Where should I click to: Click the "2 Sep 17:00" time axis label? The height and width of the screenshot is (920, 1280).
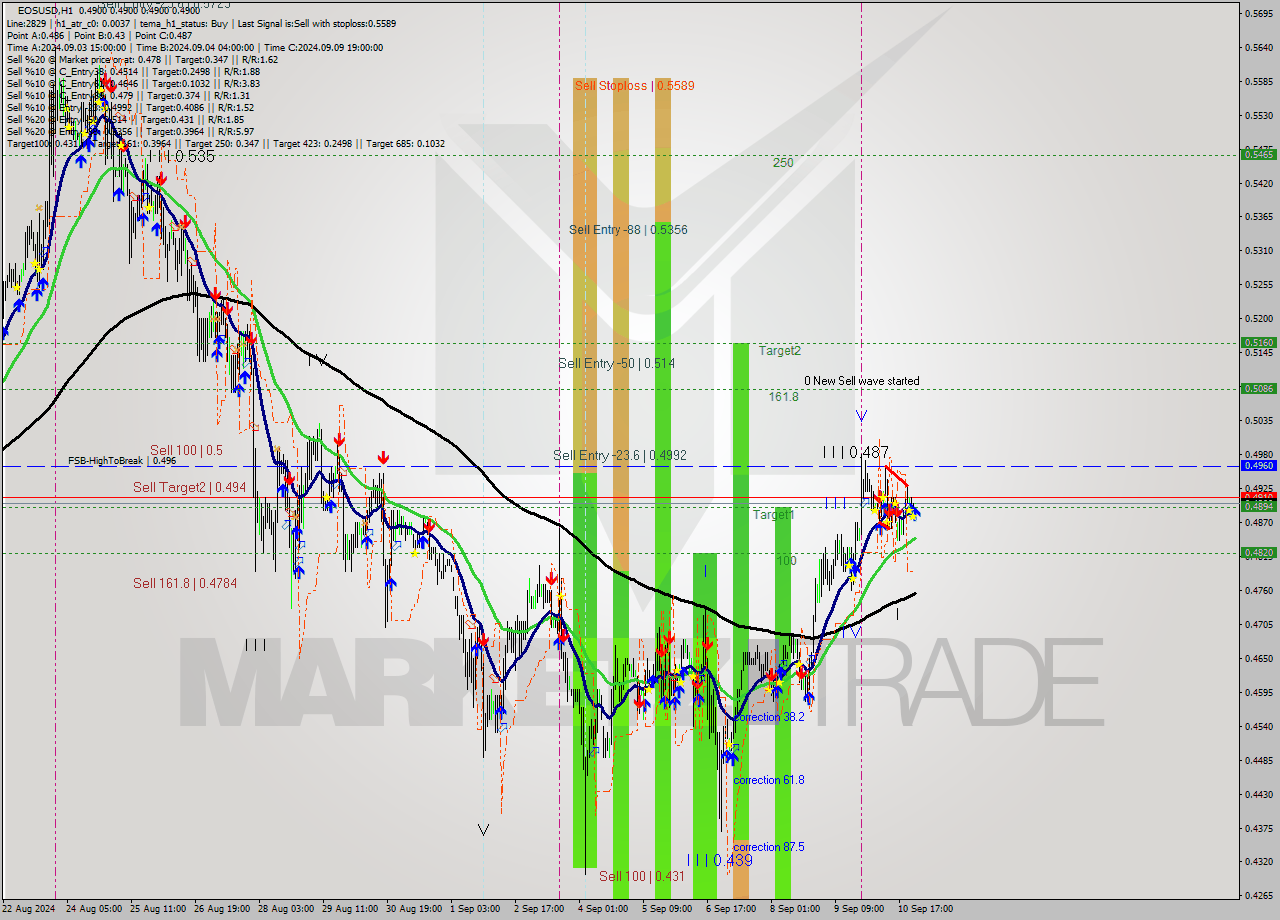tap(538, 909)
